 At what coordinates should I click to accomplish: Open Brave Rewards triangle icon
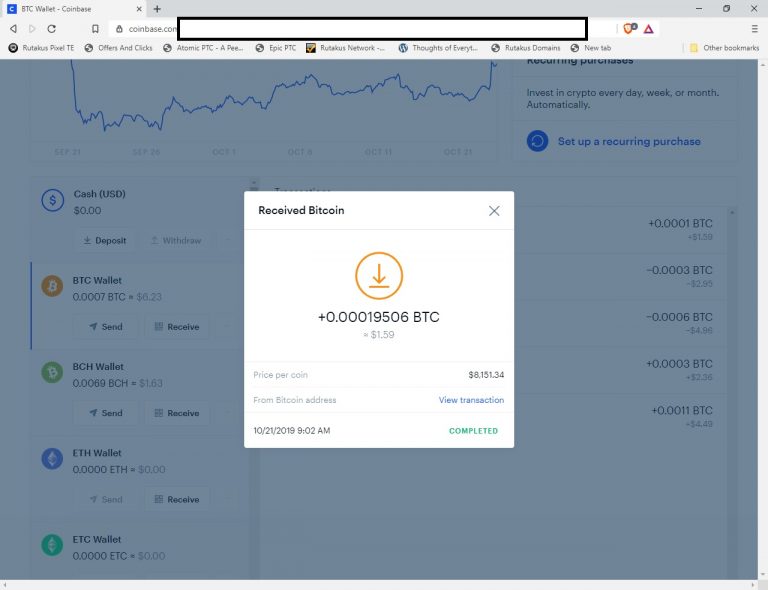(648, 29)
